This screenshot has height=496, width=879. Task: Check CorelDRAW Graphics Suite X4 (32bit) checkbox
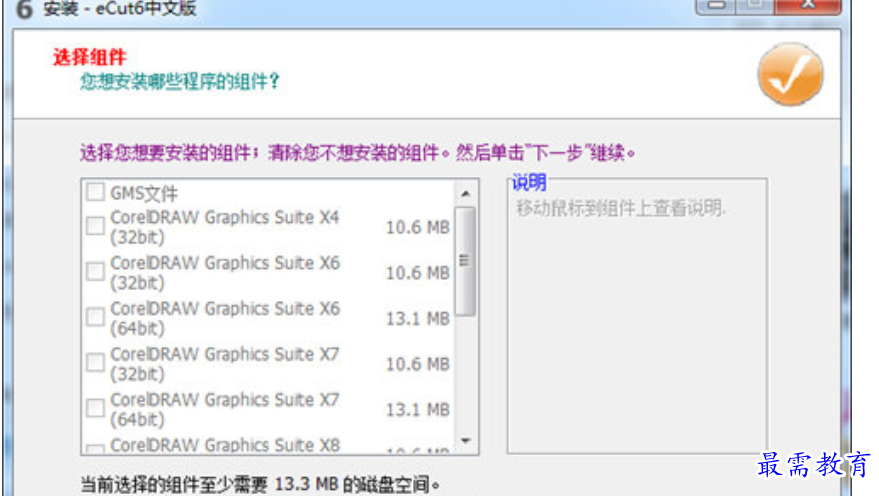click(95, 226)
